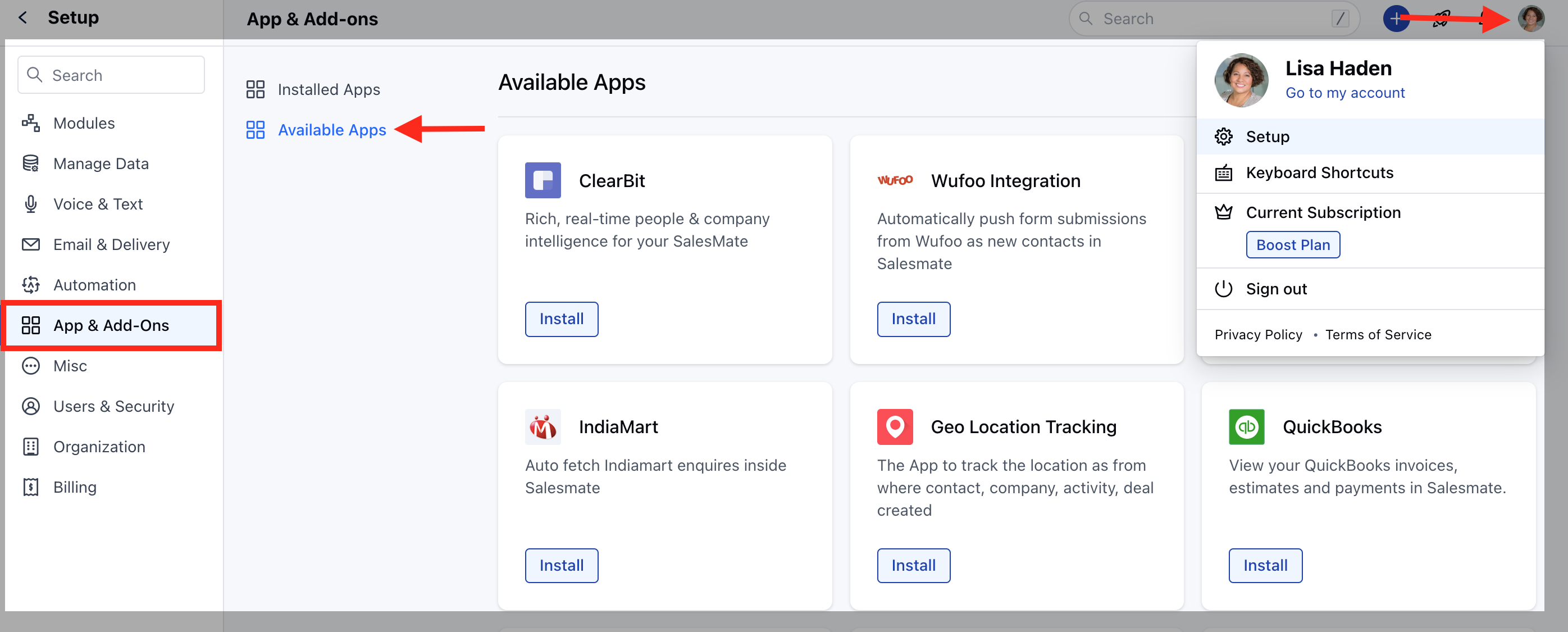Image resolution: width=1568 pixels, height=632 pixels.
Task: Switch to the Installed Apps tab
Action: [x=329, y=89]
